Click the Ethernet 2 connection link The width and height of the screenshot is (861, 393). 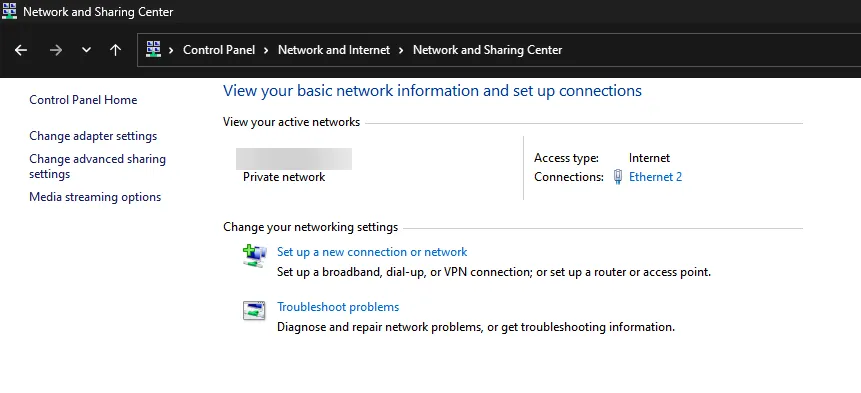pyautogui.click(x=655, y=177)
